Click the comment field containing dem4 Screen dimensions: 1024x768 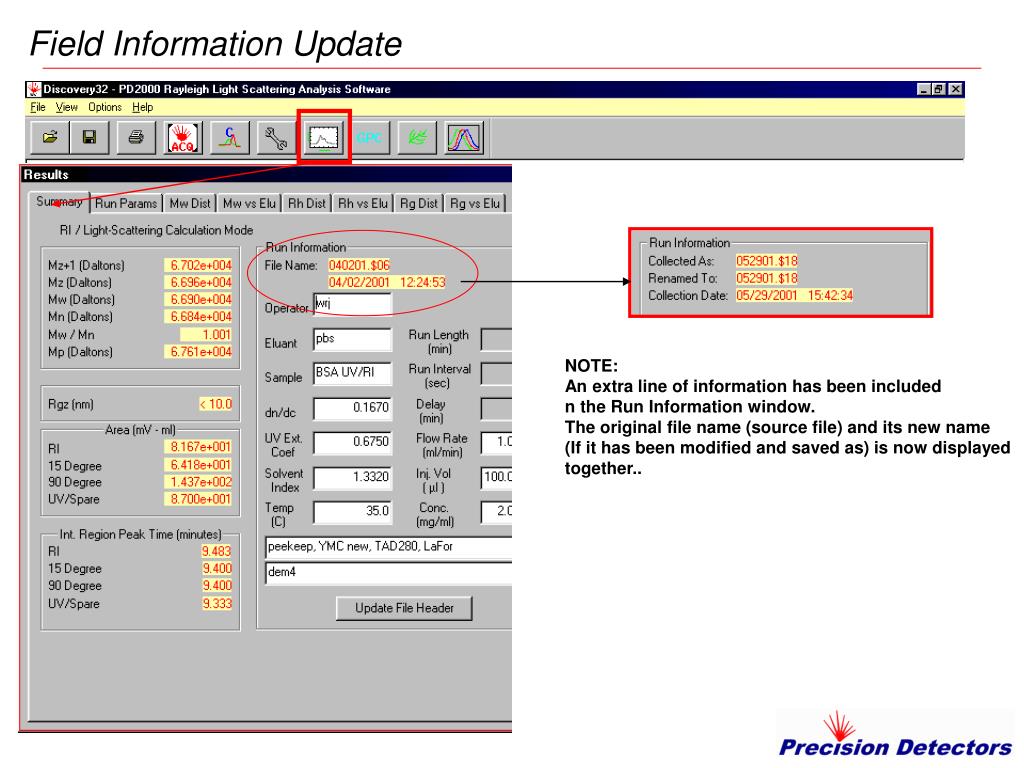[389, 573]
